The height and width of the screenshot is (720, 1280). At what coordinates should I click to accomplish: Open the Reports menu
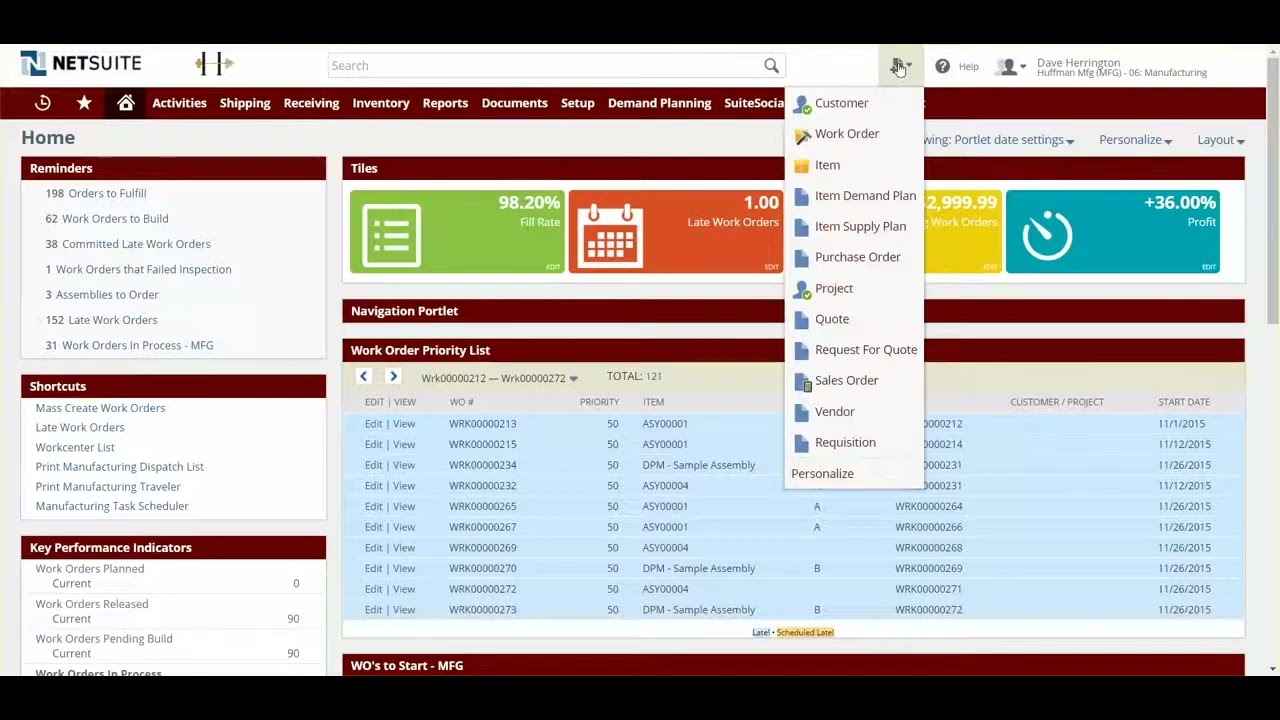tap(445, 103)
